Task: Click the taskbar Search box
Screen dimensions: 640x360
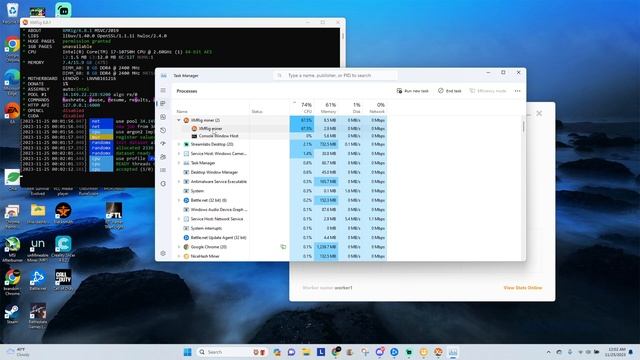Action: click(x=231, y=352)
